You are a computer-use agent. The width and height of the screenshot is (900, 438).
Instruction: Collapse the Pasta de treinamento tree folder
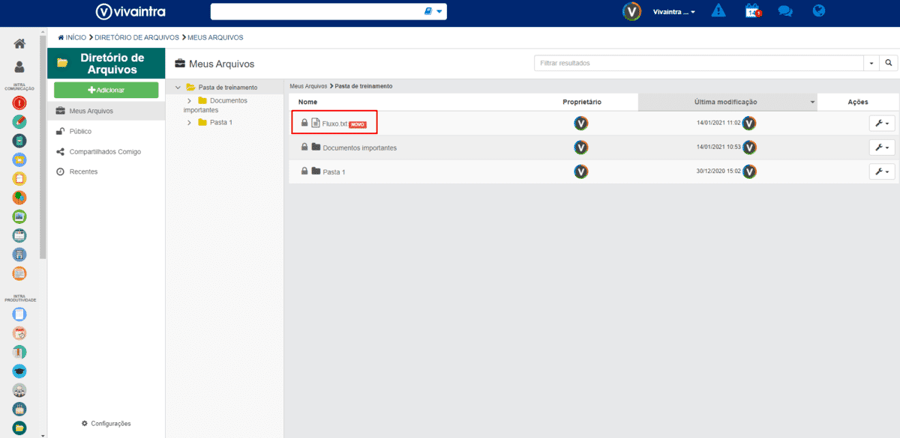click(178, 87)
